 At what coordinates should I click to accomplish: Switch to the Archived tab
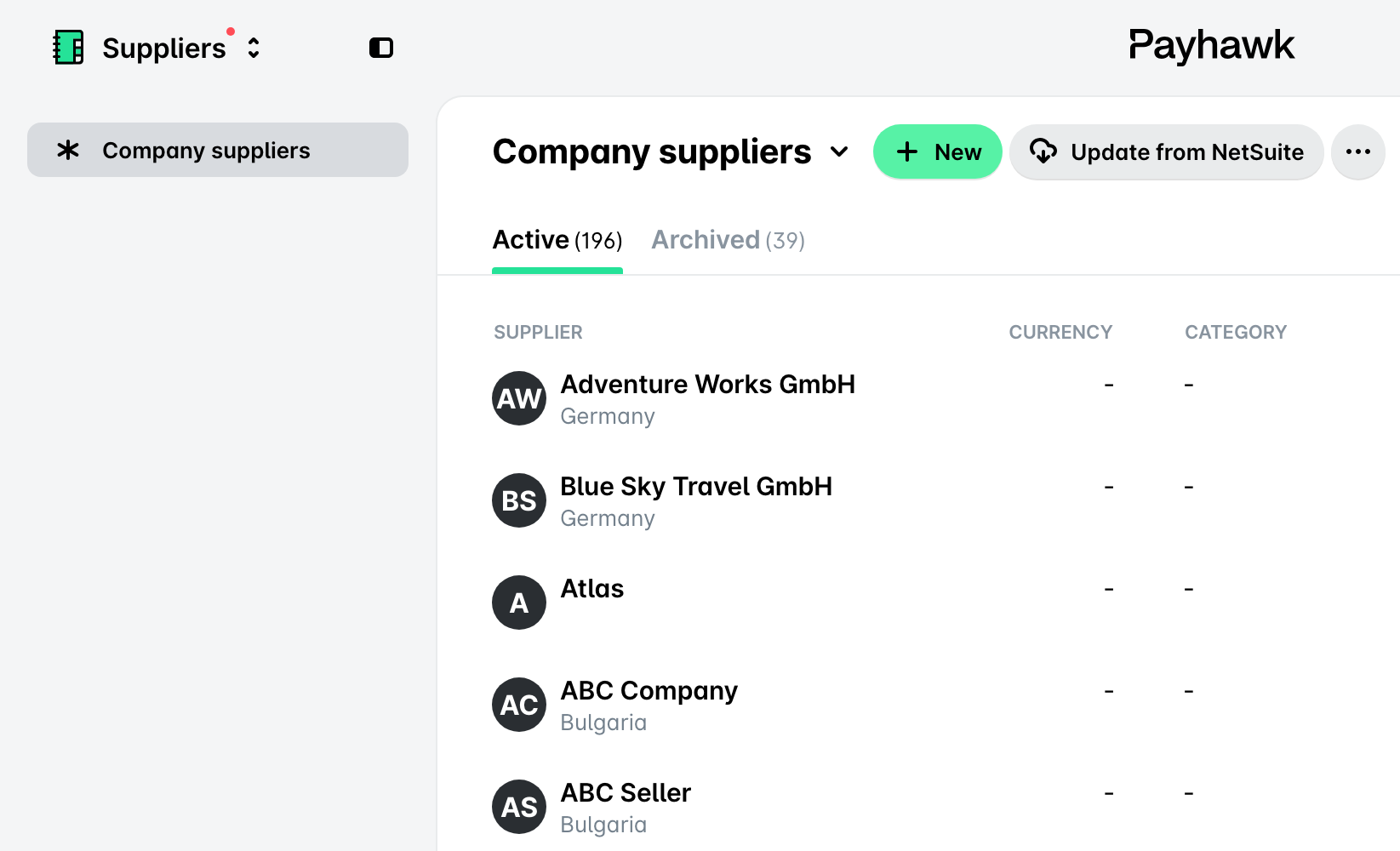pos(728,241)
